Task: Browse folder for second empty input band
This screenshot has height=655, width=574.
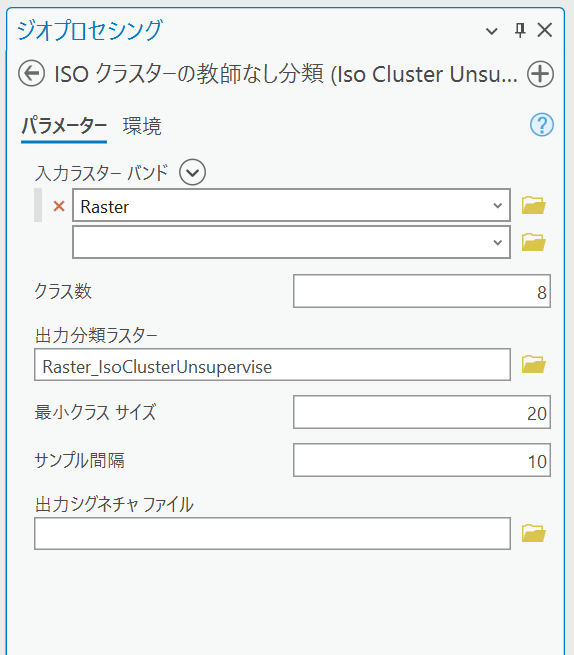Action: click(533, 242)
